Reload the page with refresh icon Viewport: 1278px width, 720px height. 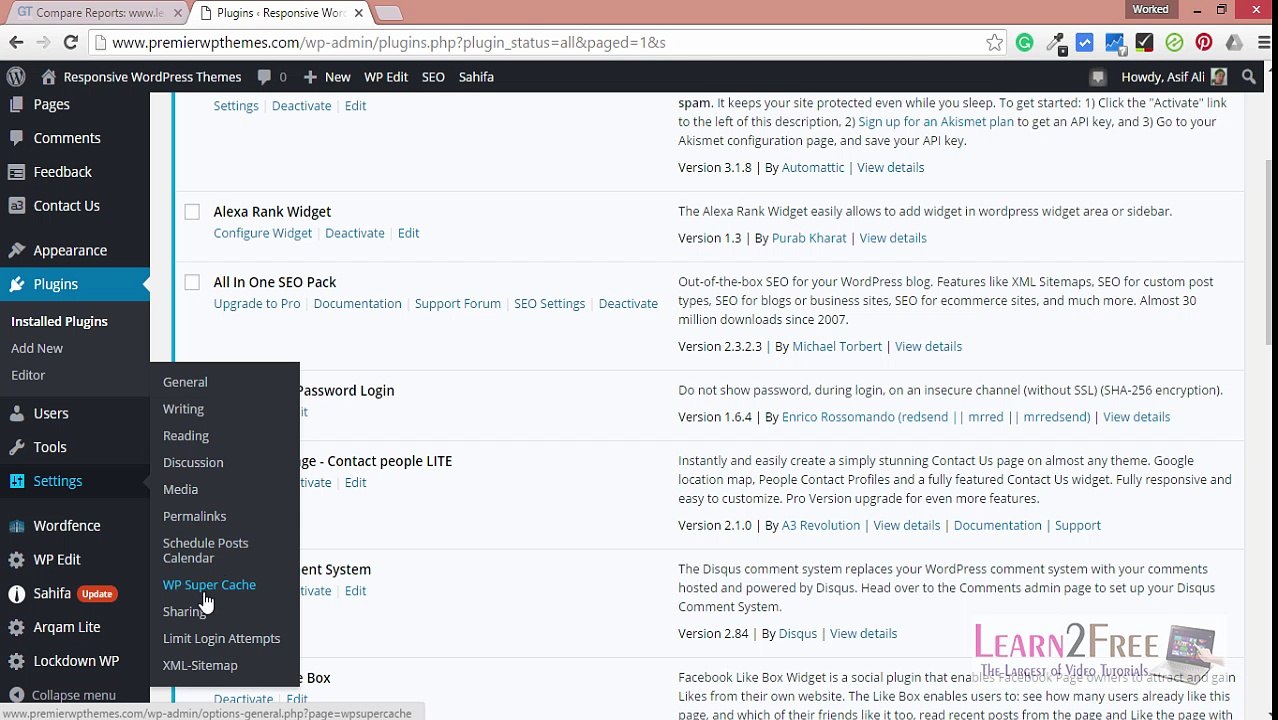[71, 42]
